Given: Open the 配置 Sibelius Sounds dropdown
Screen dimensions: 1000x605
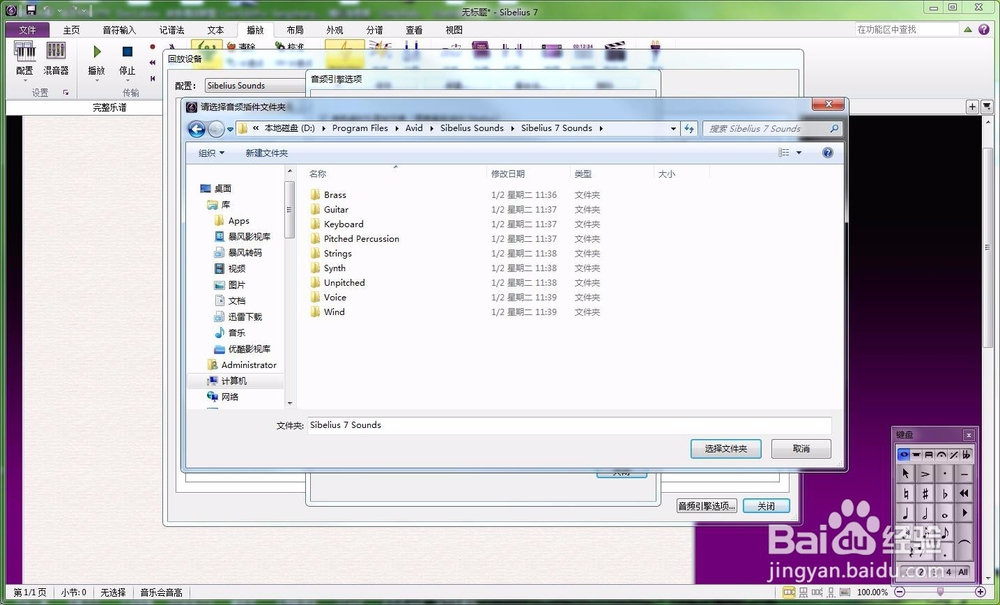Looking at the screenshot, I should (x=255, y=85).
